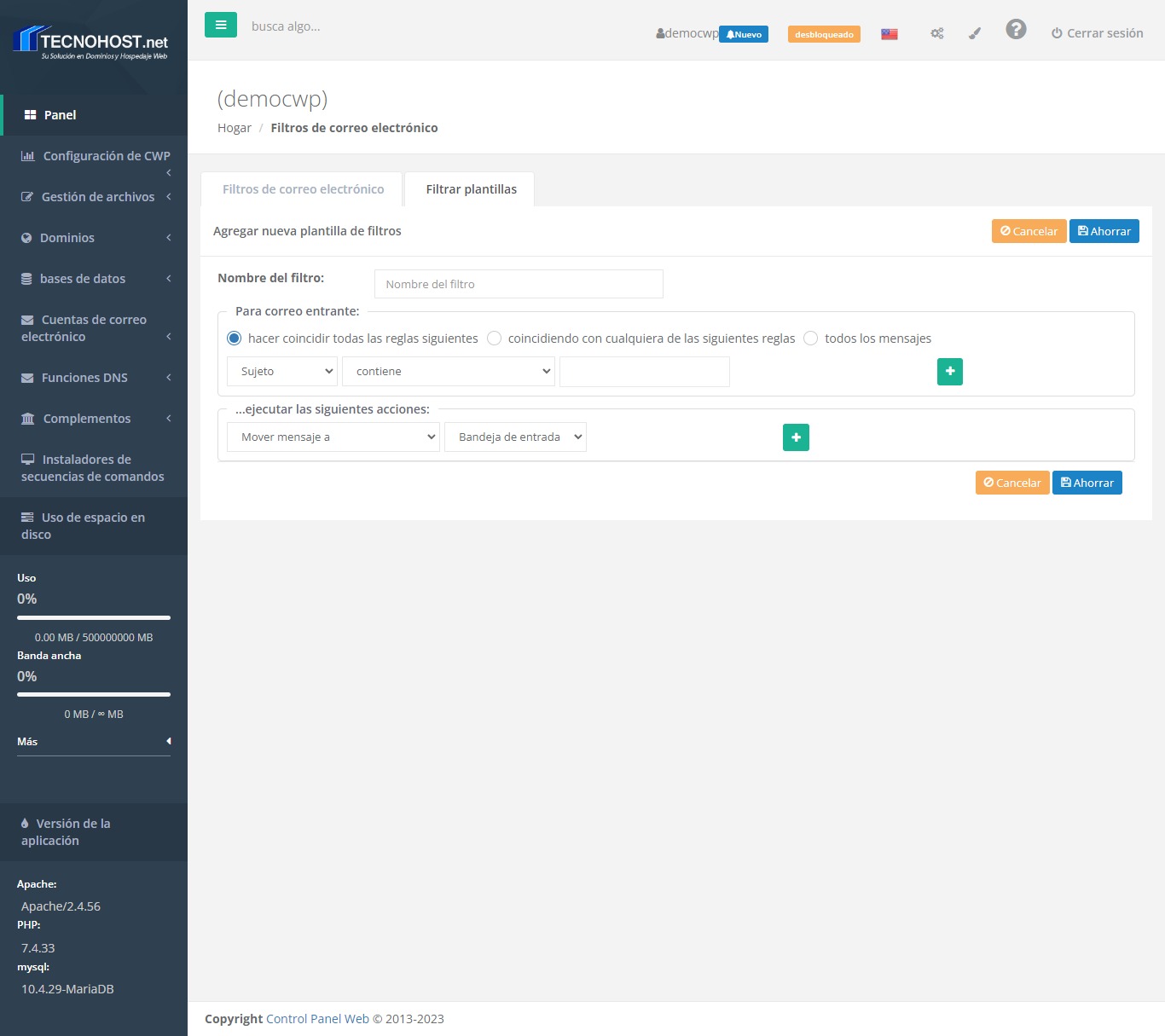This screenshot has height=1036, width=1165.
Task: Click the bottom Cancelar button
Action: 1011,483
